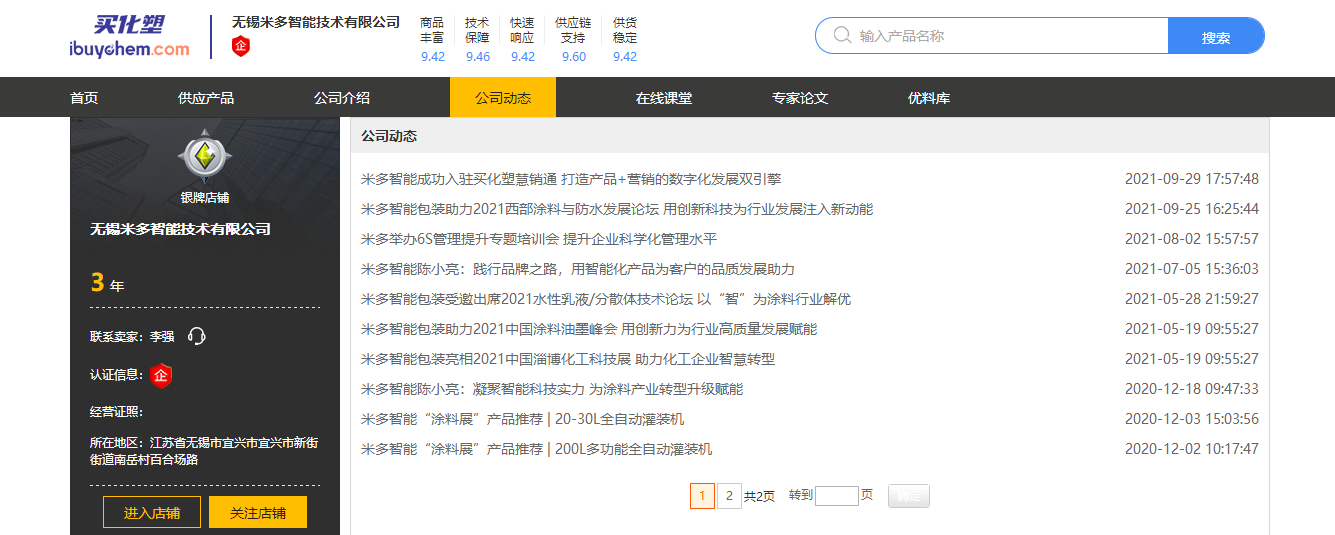Click timestamp 2020-12-18 09:47:33
This screenshot has width=1335, height=535.
tap(1192, 389)
